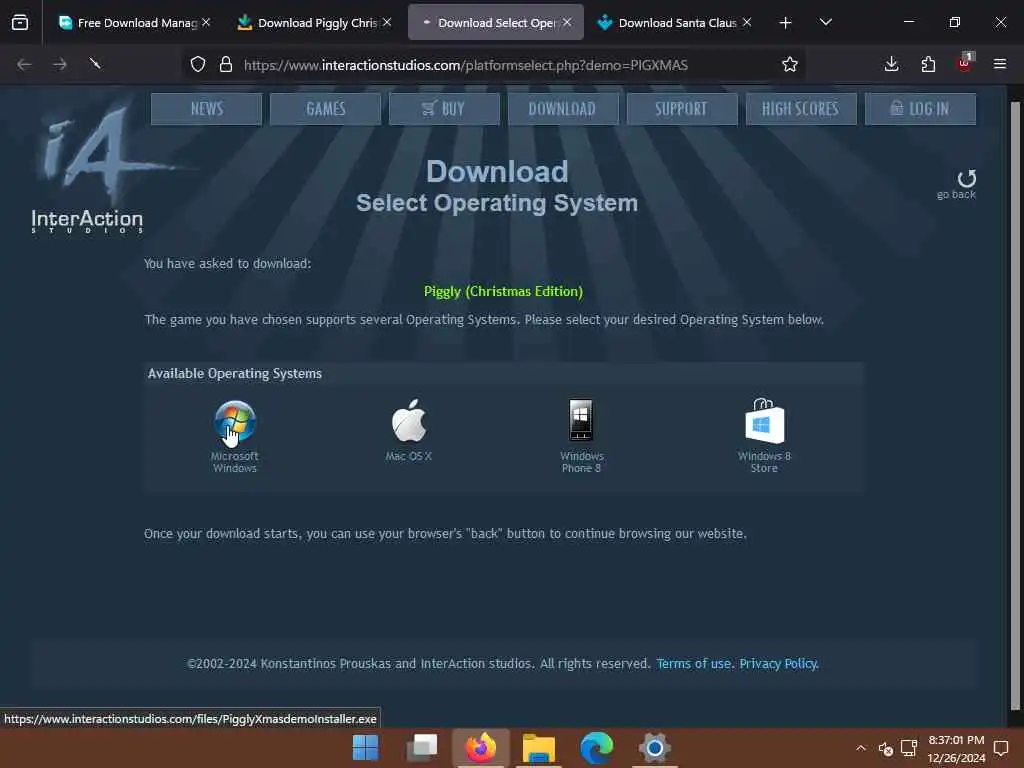Close the Download Santa Claus tab
1024x768 pixels.
click(x=747, y=22)
